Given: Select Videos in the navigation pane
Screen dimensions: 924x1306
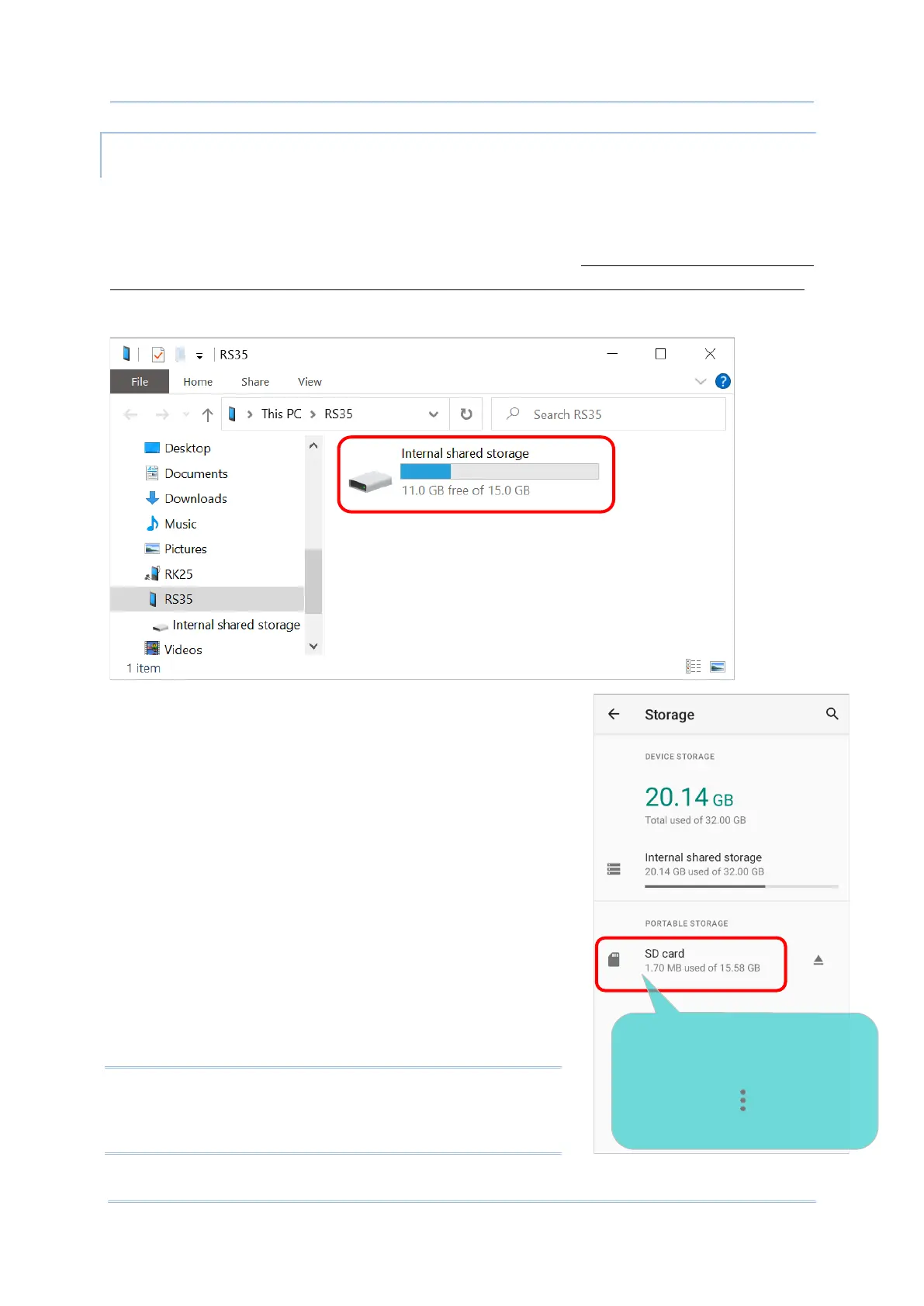Looking at the screenshot, I should pyautogui.click(x=174, y=650).
